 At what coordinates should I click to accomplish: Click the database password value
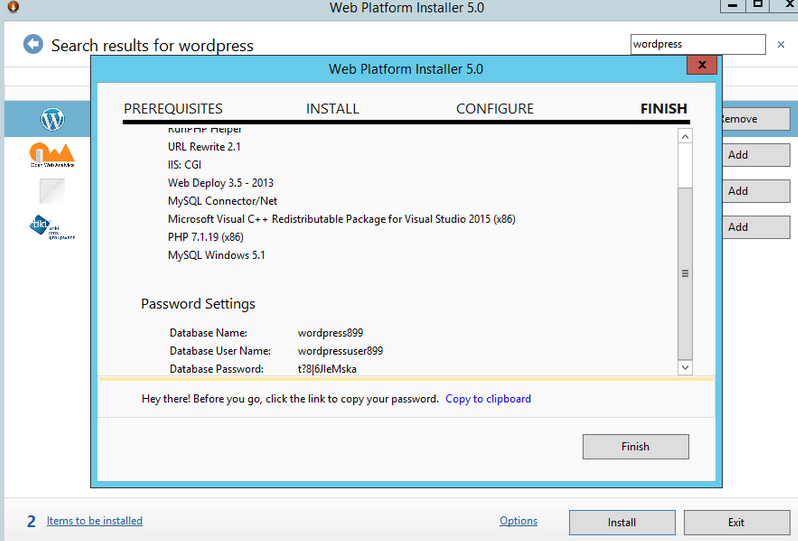[x=327, y=369]
